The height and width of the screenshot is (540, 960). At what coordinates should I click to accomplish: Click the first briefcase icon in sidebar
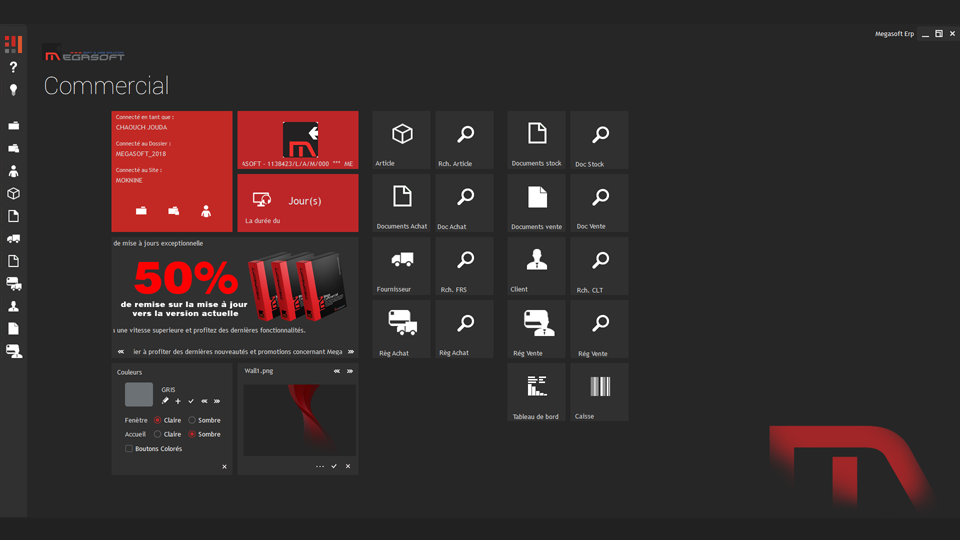point(13,126)
